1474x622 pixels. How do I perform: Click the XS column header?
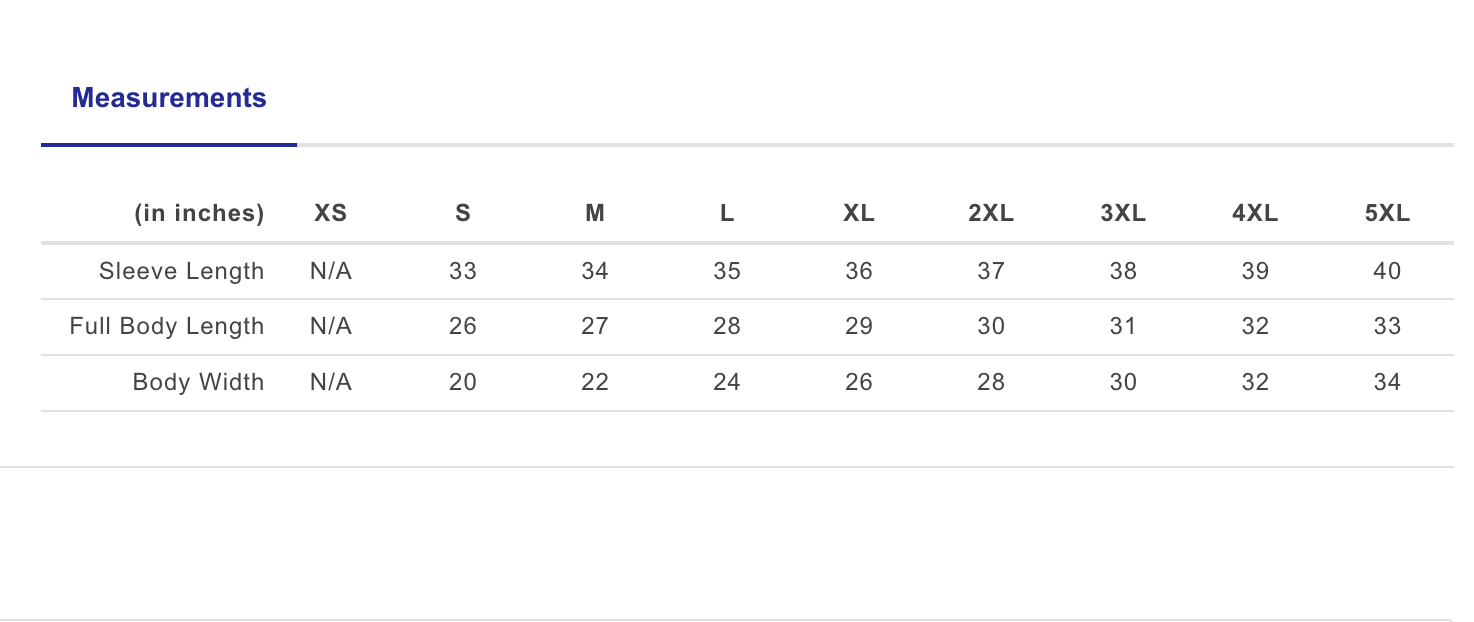pyautogui.click(x=330, y=213)
